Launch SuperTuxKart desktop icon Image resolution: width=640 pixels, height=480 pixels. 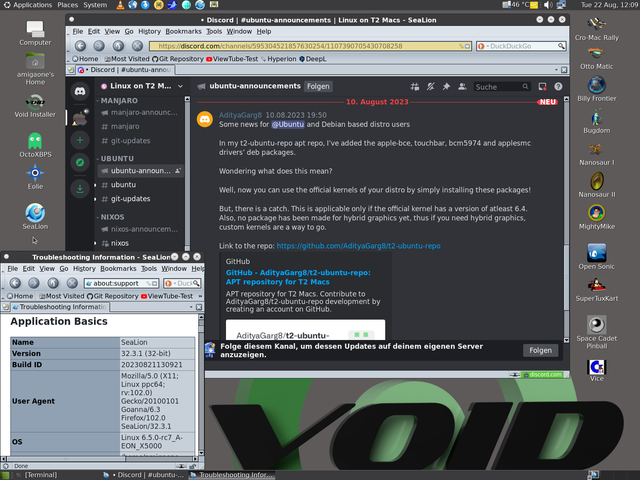[x=596, y=290]
